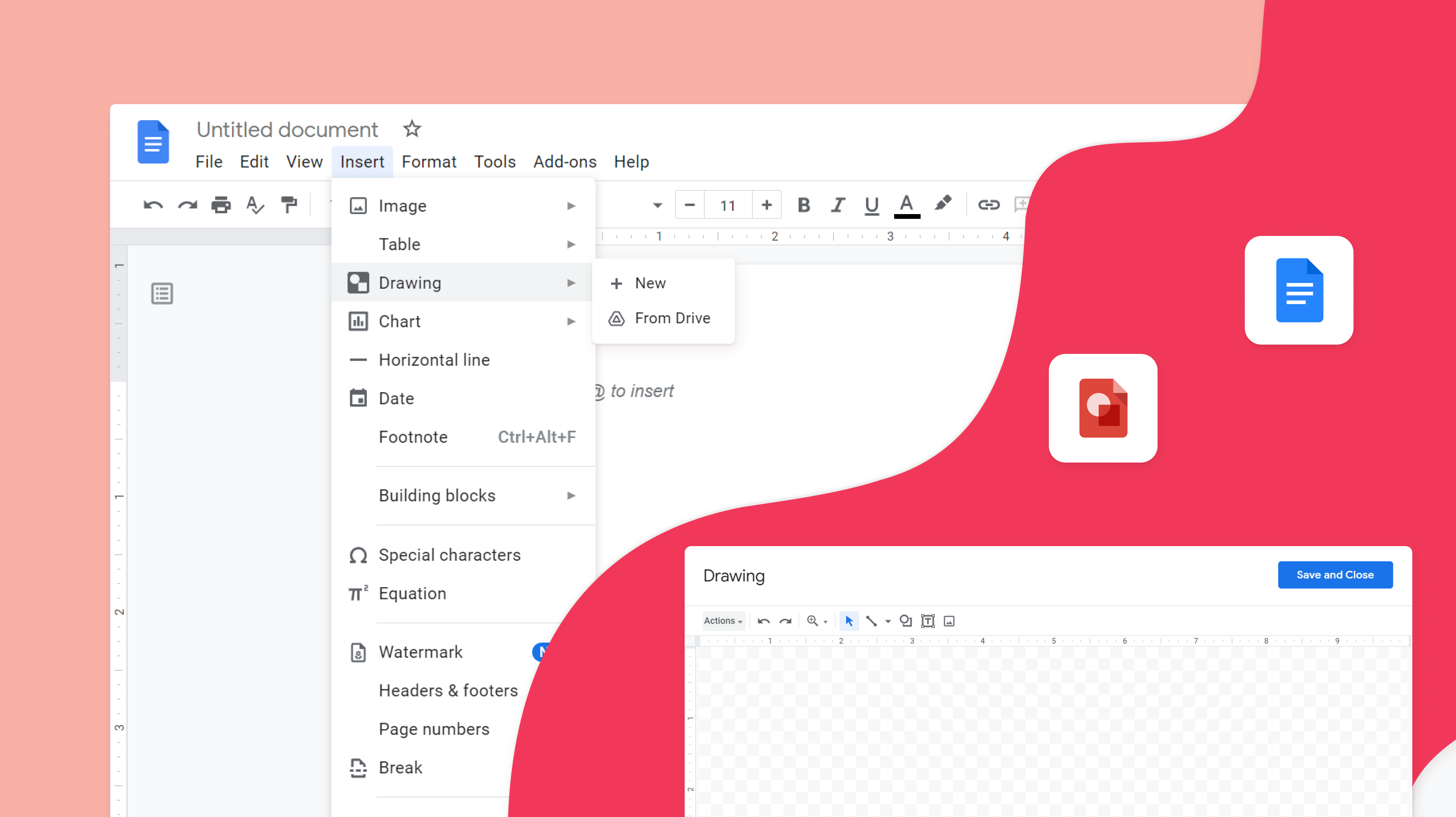Image resolution: width=1456 pixels, height=817 pixels.
Task: Click the Insert link icon
Action: coord(988,205)
